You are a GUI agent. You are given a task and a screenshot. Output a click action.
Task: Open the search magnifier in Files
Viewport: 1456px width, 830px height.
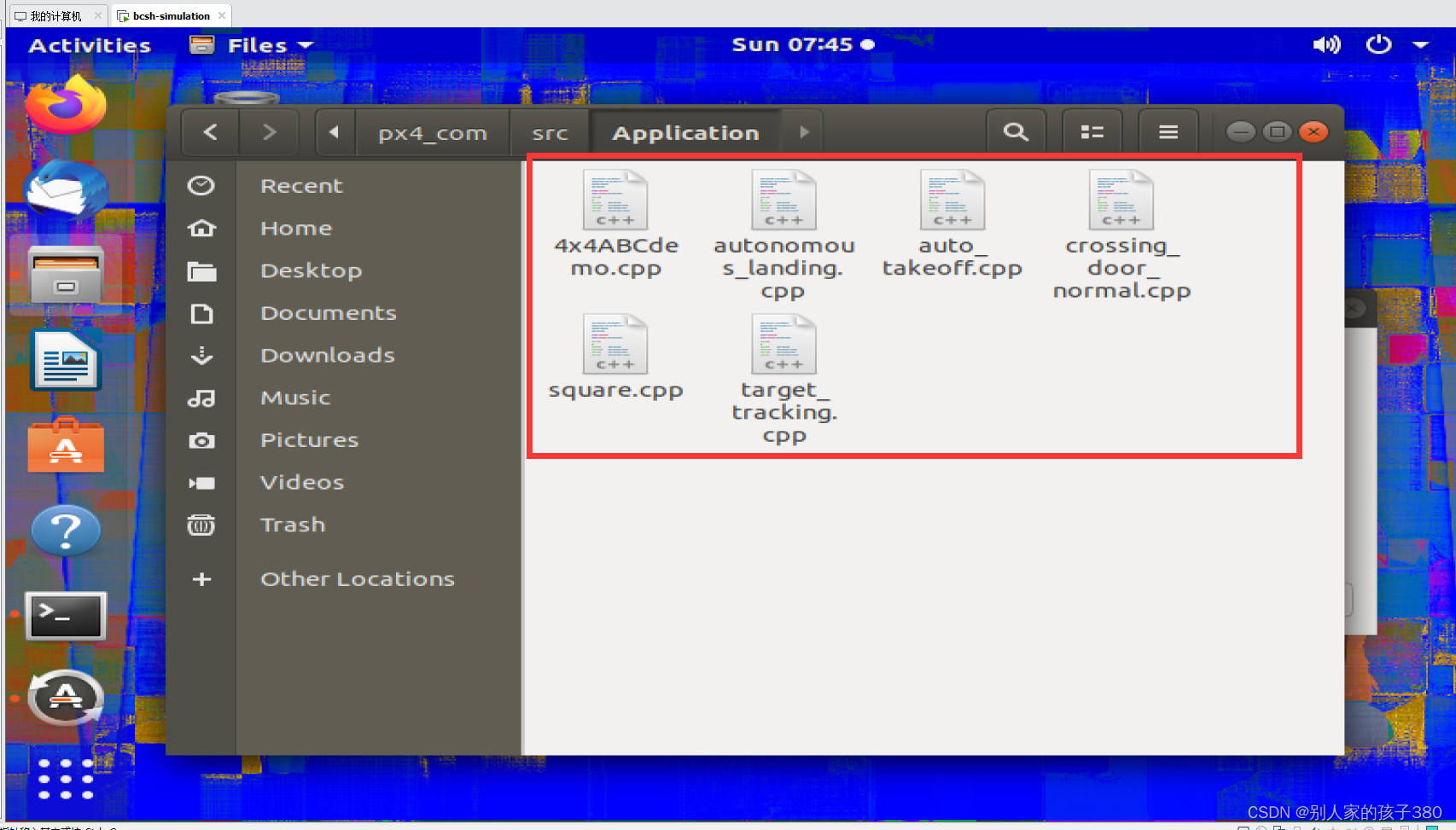click(x=1016, y=132)
